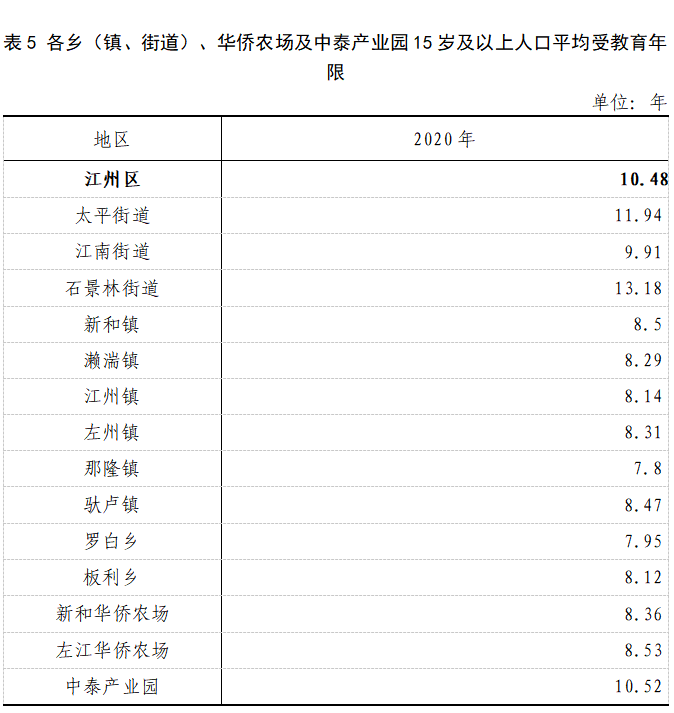Click the value 9.91
674x713 pixels.
tap(643, 252)
